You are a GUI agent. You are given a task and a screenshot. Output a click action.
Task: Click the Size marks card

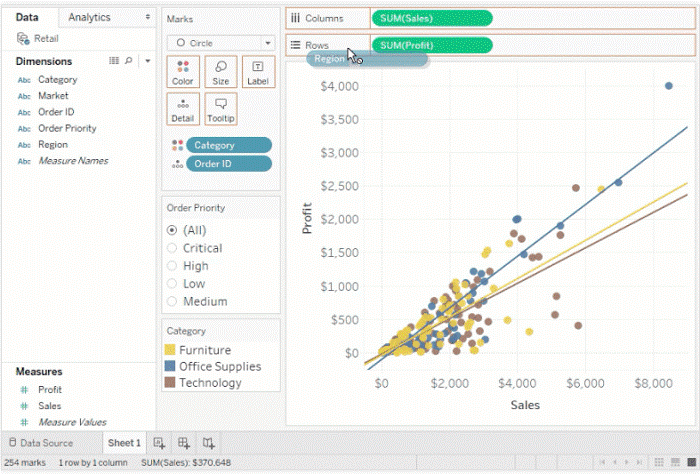coord(221,71)
